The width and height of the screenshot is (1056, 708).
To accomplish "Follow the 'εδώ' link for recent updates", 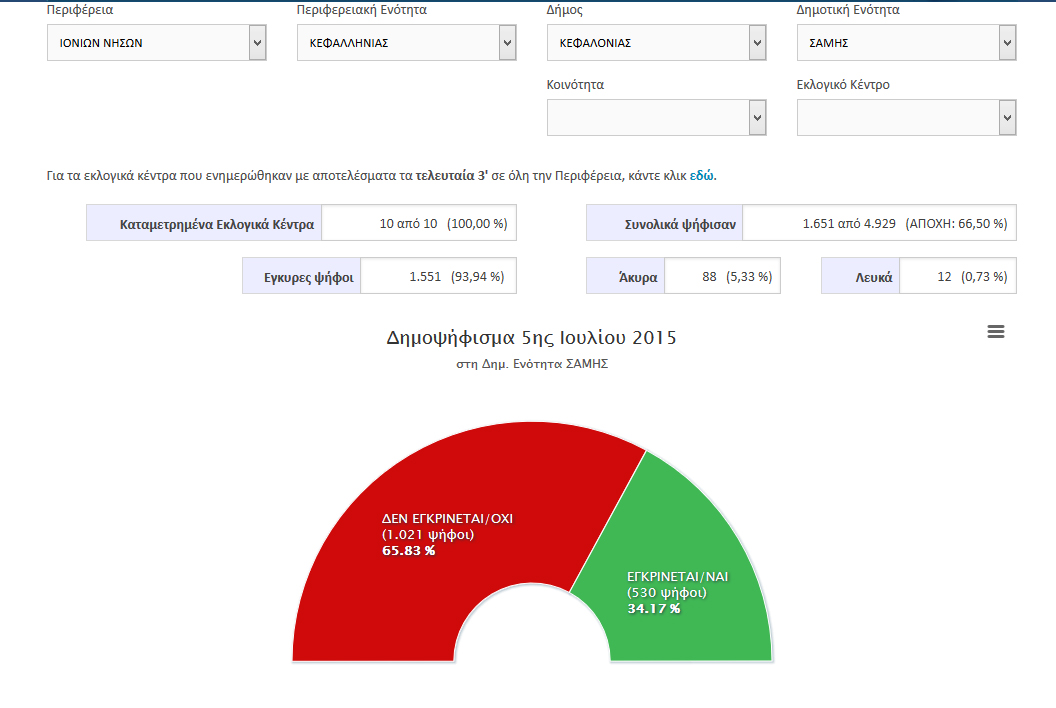I will pyautogui.click(x=702, y=175).
